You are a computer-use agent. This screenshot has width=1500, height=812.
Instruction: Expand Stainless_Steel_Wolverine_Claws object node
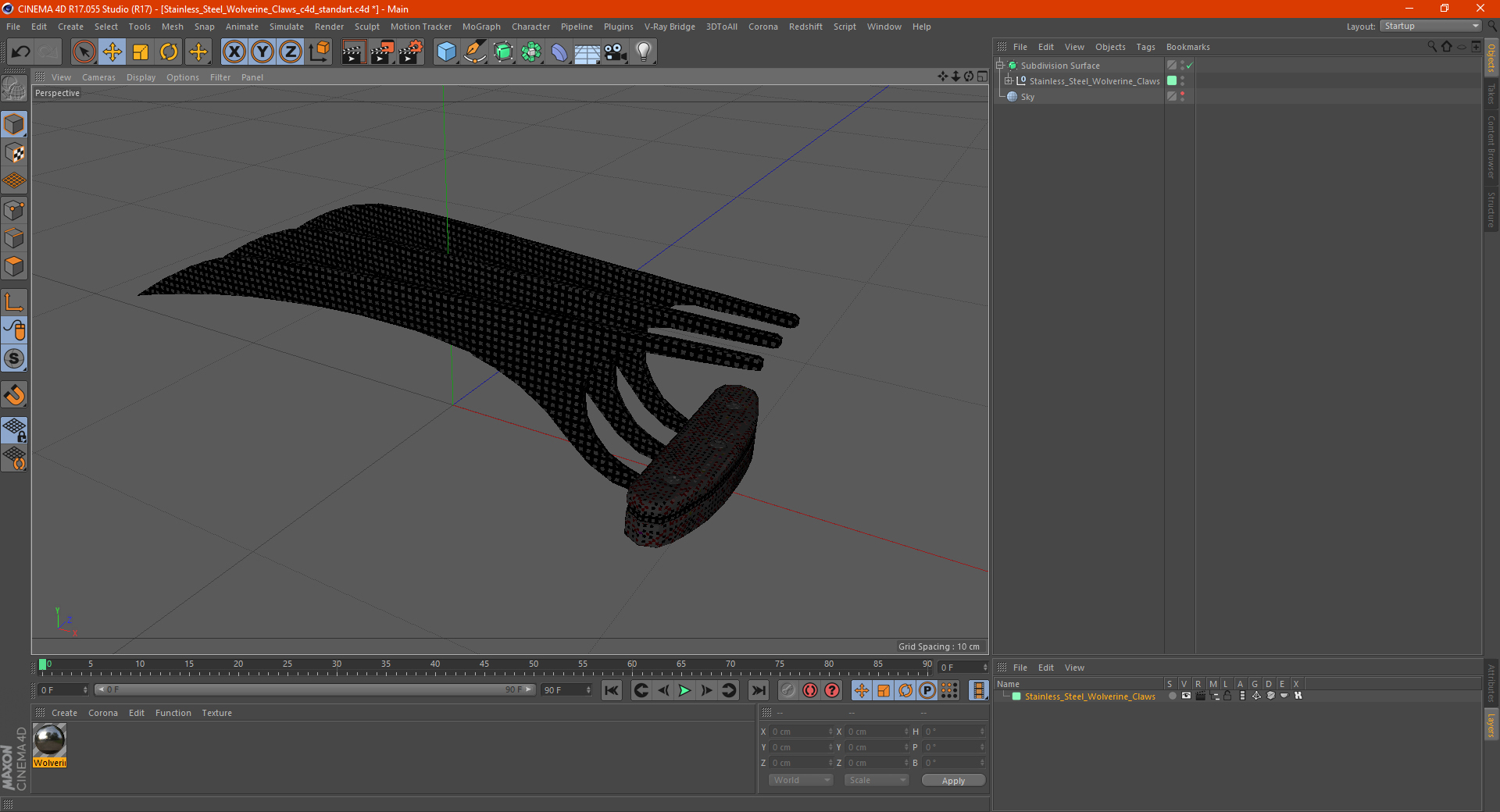coord(1008,81)
